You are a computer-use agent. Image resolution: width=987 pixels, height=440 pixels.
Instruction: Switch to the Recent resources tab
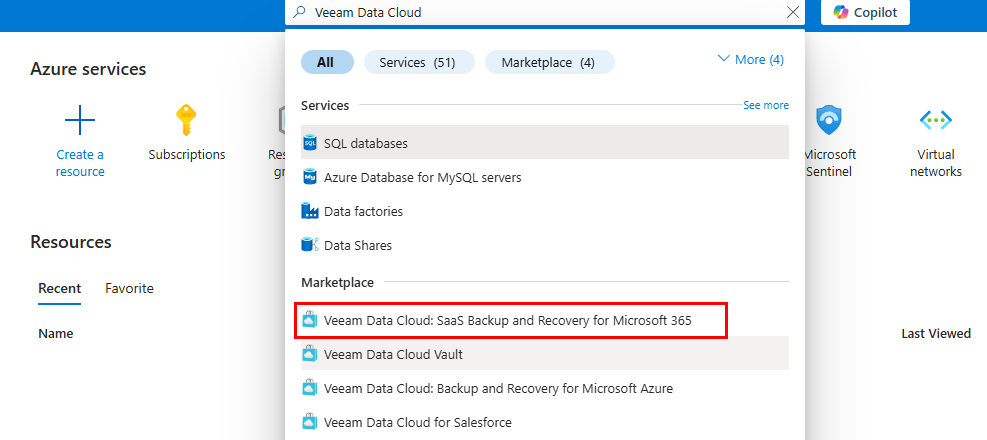click(x=60, y=288)
